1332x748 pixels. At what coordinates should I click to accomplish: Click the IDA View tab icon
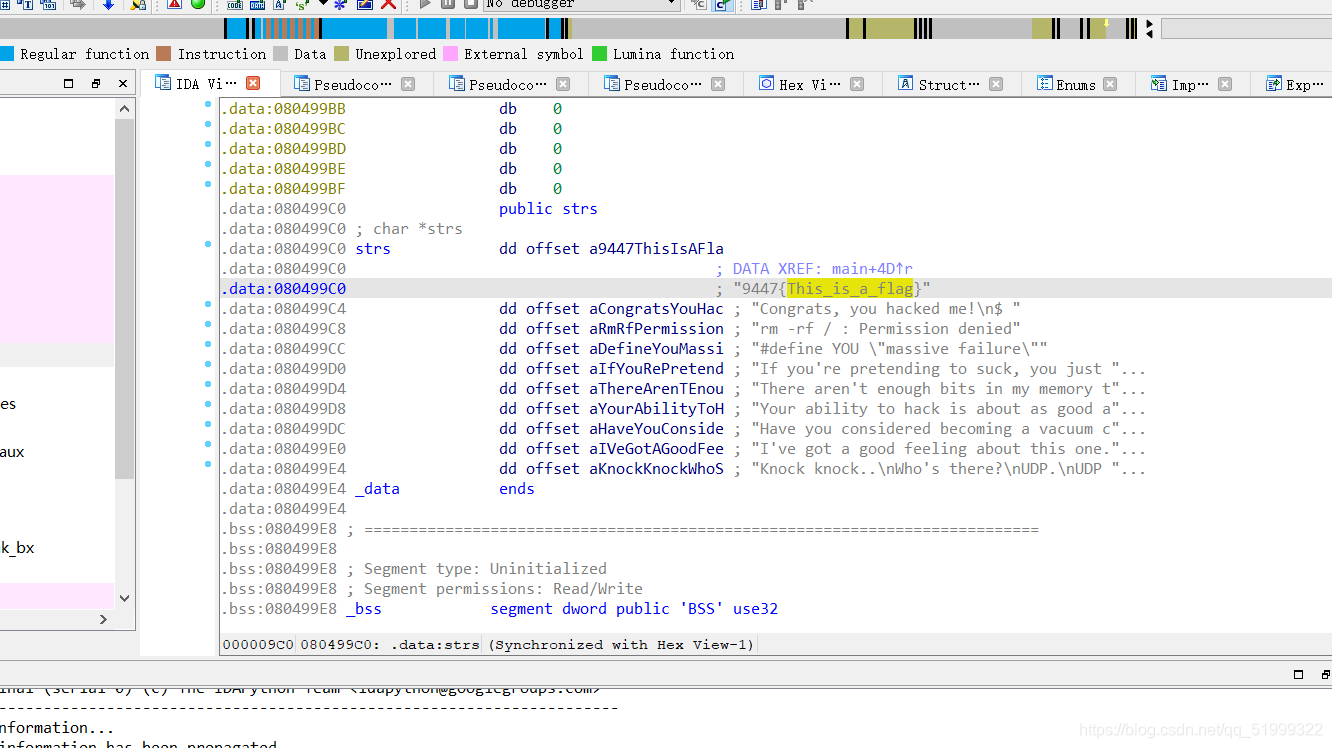tap(163, 83)
